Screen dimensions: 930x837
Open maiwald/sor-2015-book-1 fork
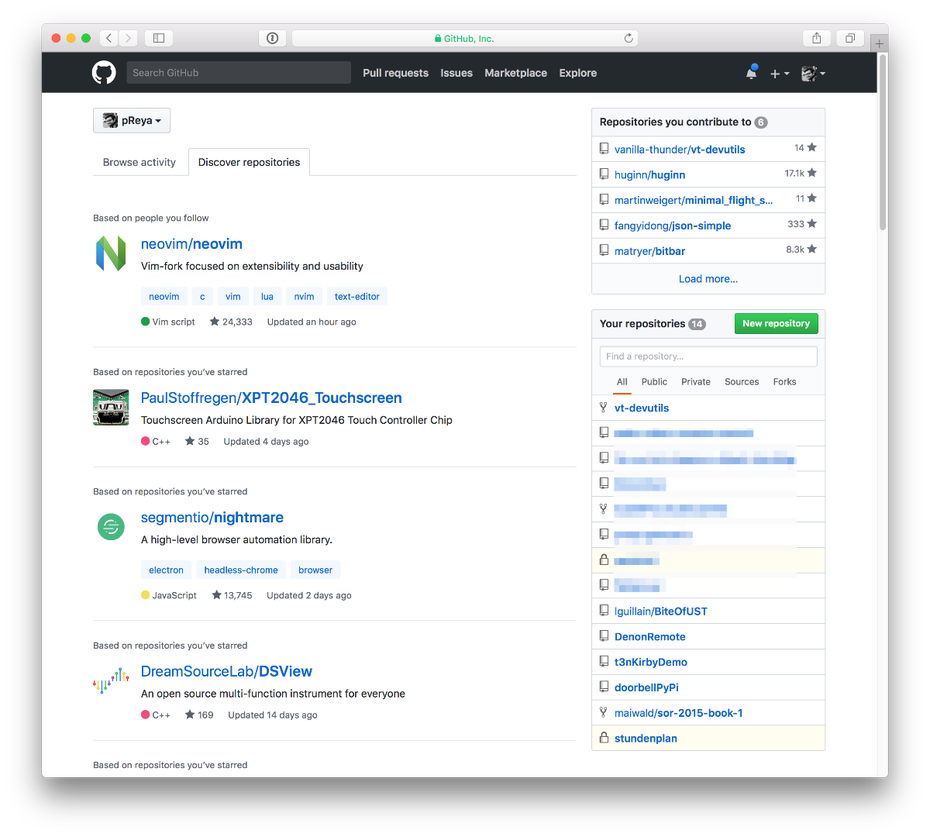tap(679, 714)
